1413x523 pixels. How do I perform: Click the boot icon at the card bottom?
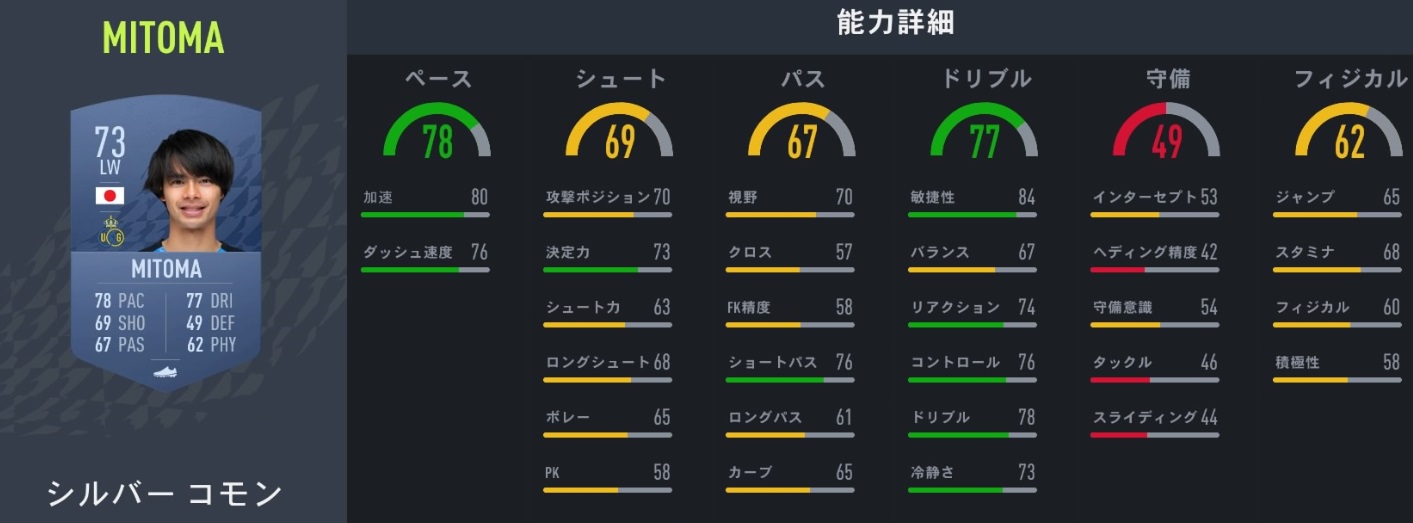(166, 371)
